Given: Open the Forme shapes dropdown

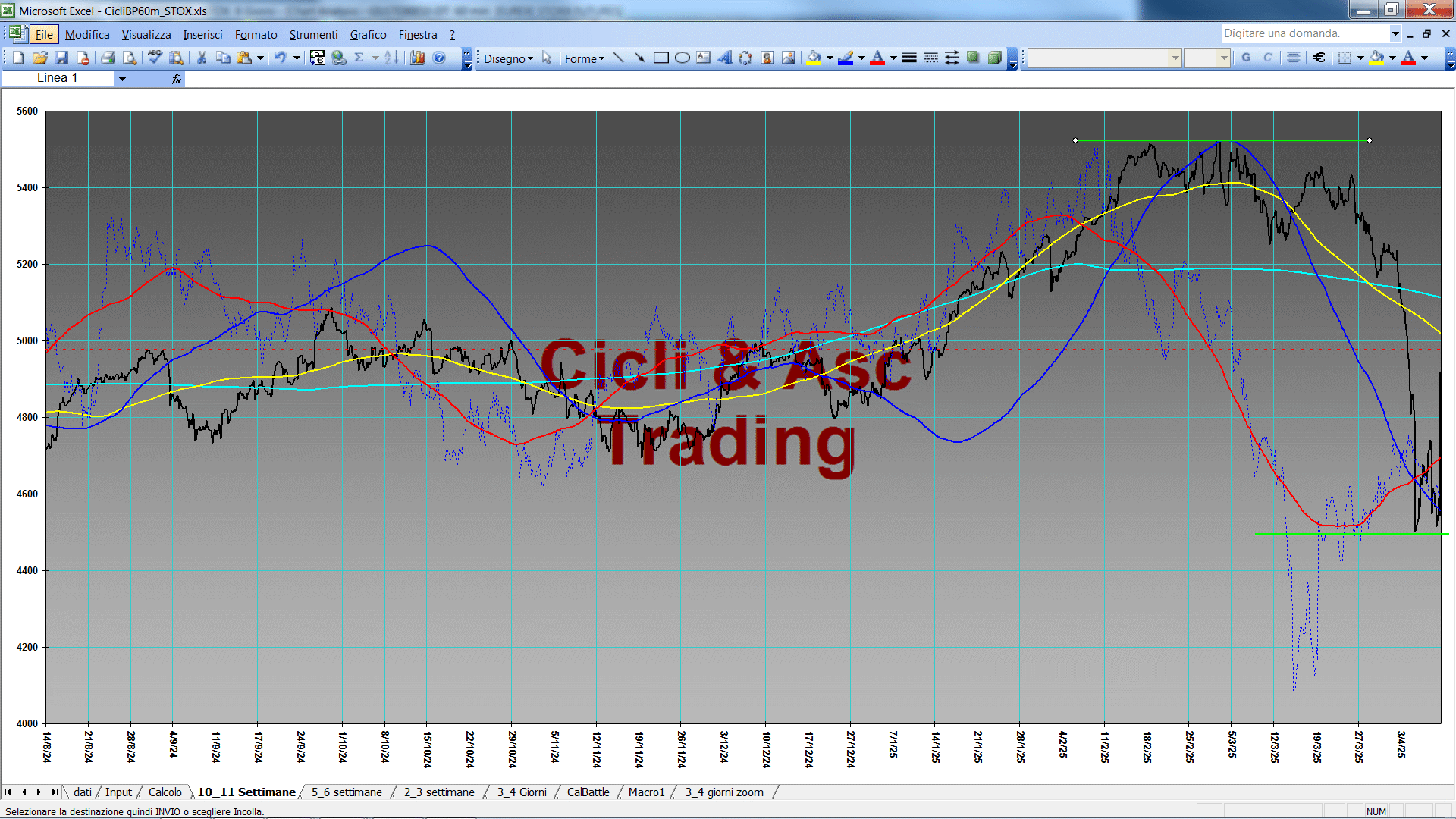Looking at the screenshot, I should 584,58.
